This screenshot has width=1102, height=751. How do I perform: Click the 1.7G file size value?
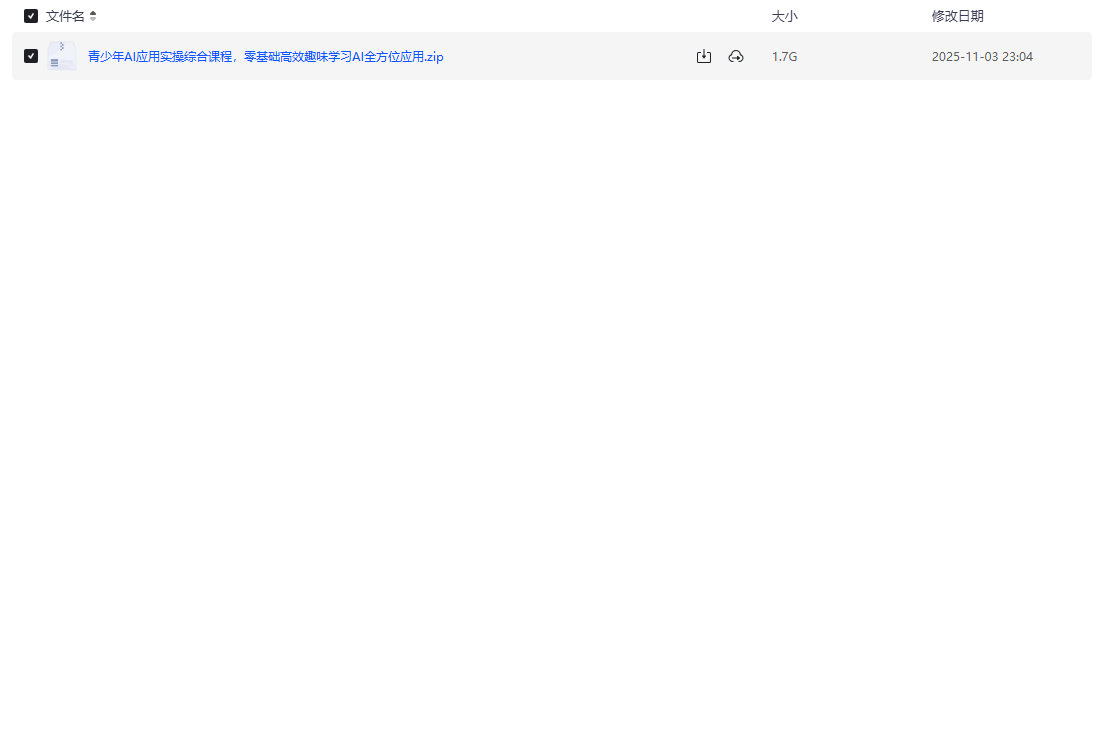click(784, 57)
